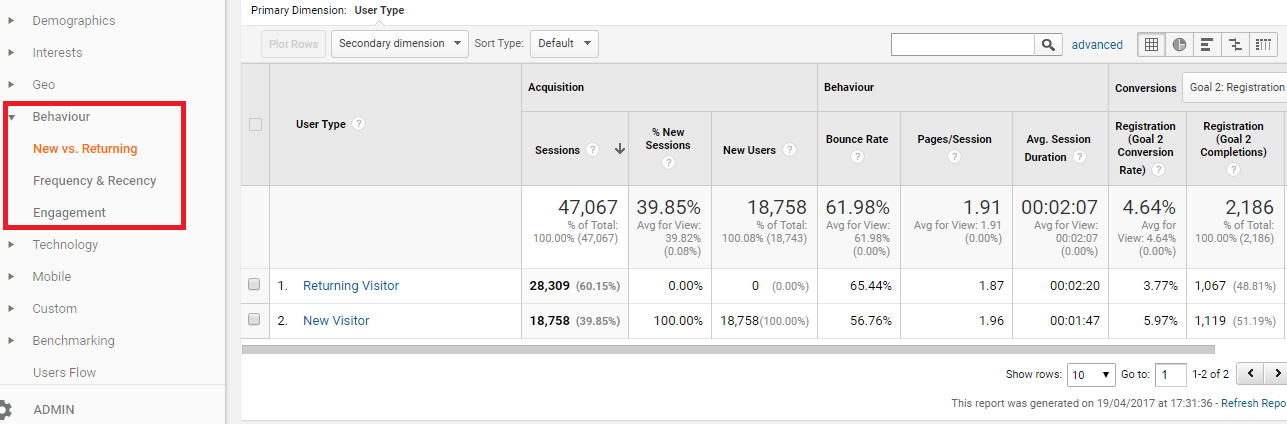Open the Returning Visitor link
This screenshot has height=424, width=1287.
pyautogui.click(x=351, y=286)
